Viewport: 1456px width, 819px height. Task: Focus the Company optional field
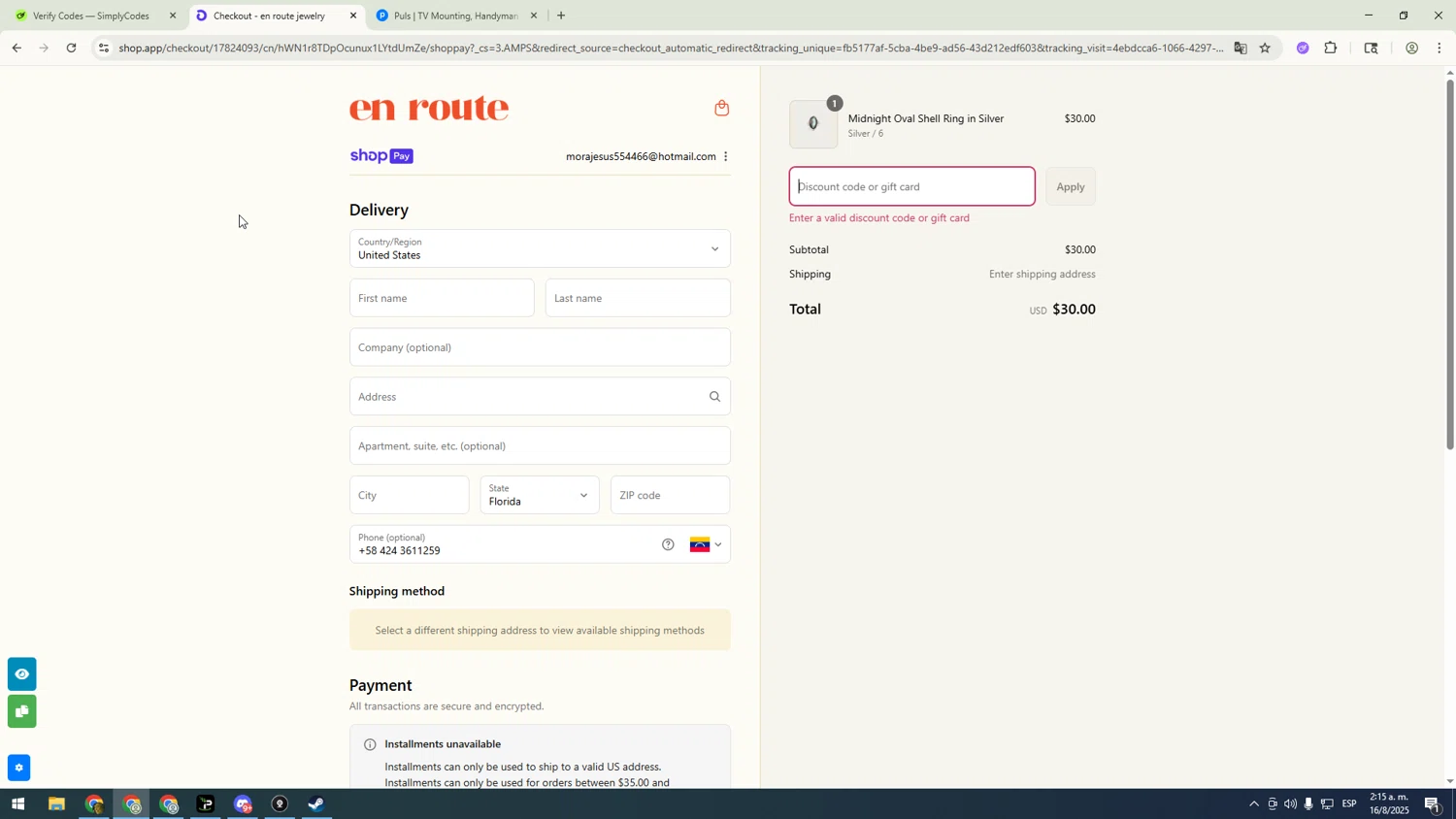tap(540, 347)
